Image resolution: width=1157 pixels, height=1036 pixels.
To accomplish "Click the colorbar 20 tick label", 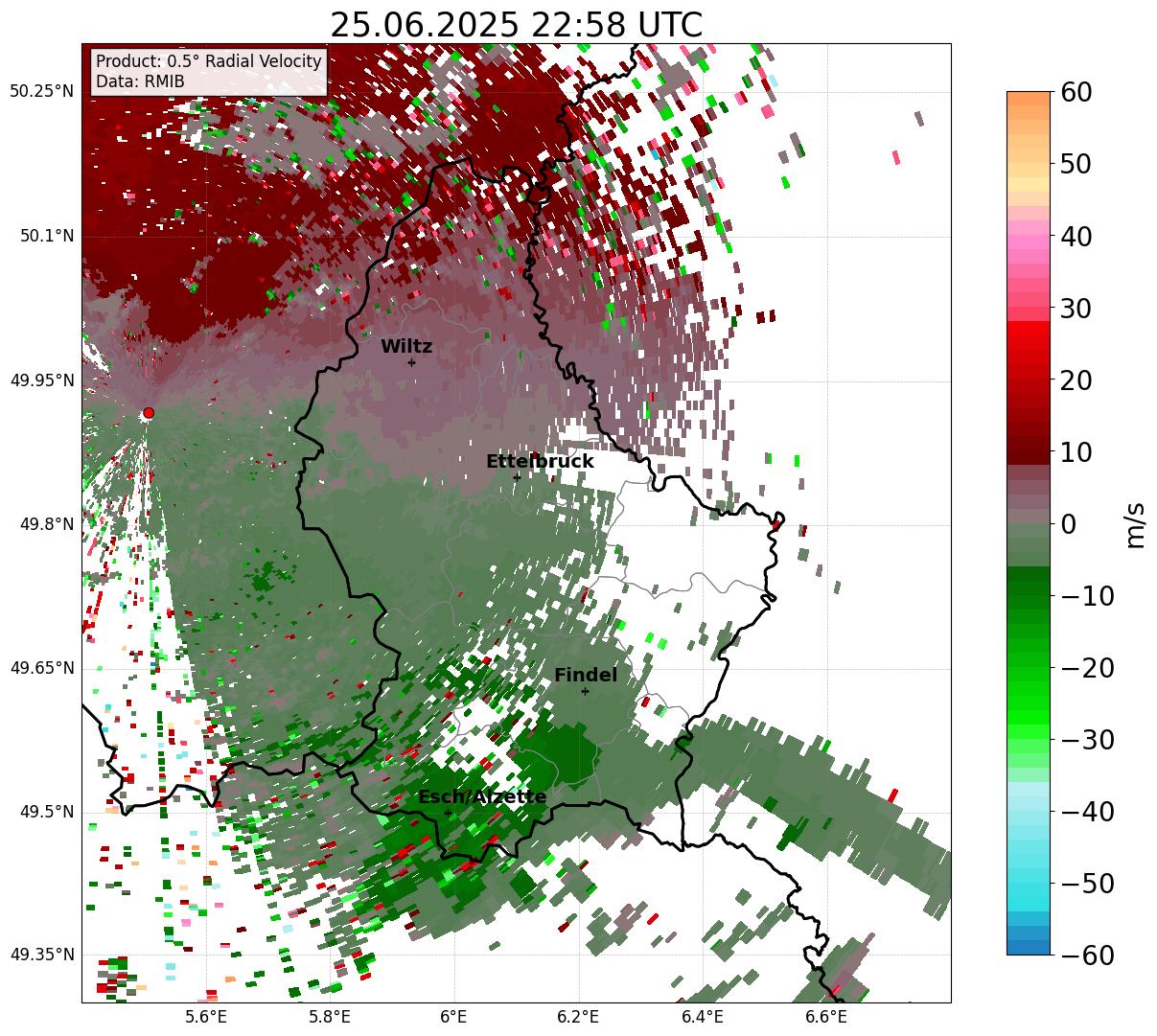I will pos(1076,380).
